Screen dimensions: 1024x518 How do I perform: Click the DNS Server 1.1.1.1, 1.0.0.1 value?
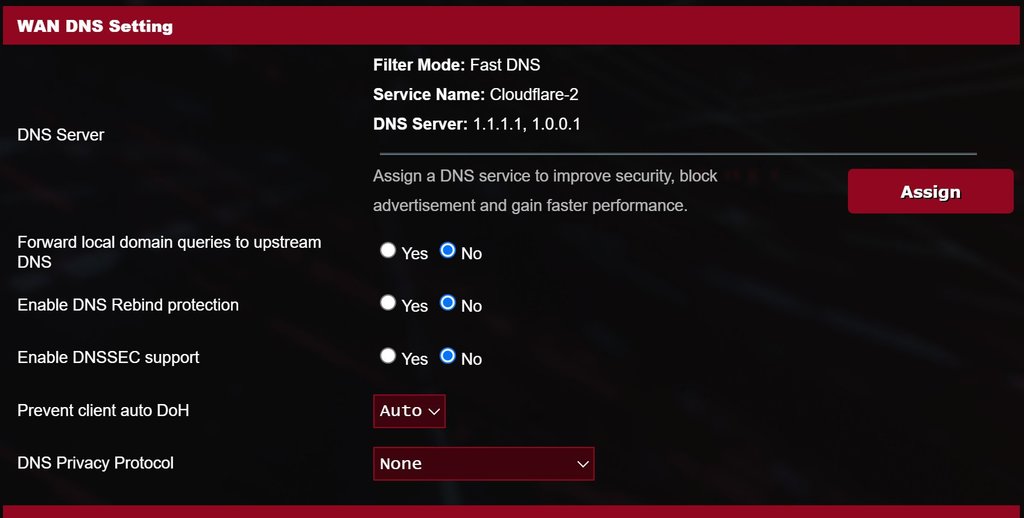[477, 124]
